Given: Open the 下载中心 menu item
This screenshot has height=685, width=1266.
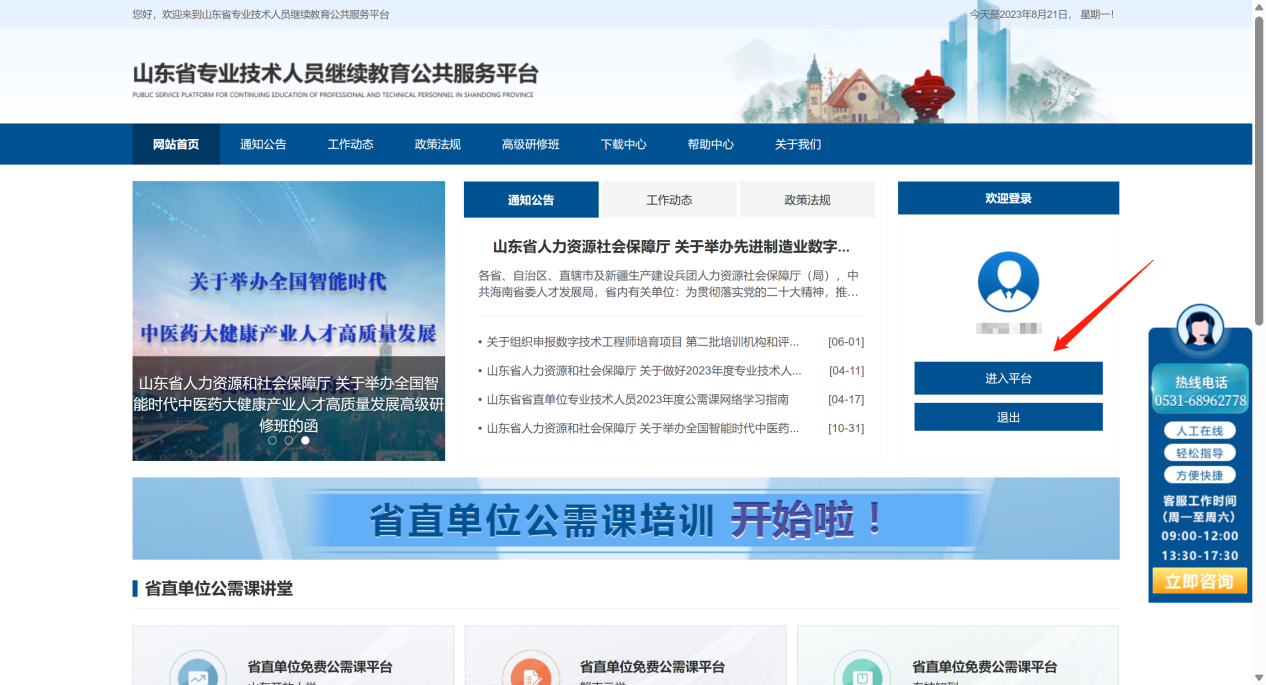Looking at the screenshot, I should pos(623,144).
